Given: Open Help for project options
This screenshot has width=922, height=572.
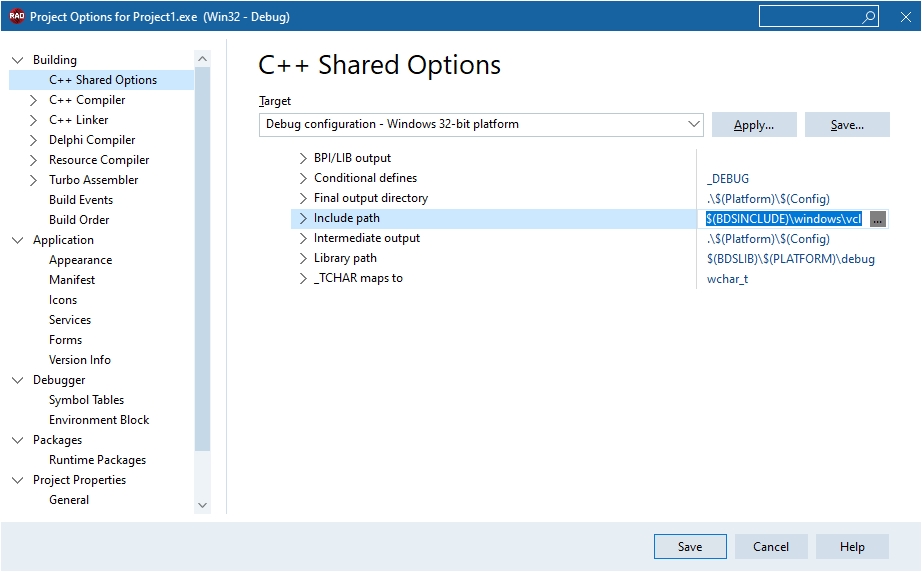Looking at the screenshot, I should point(852,547).
